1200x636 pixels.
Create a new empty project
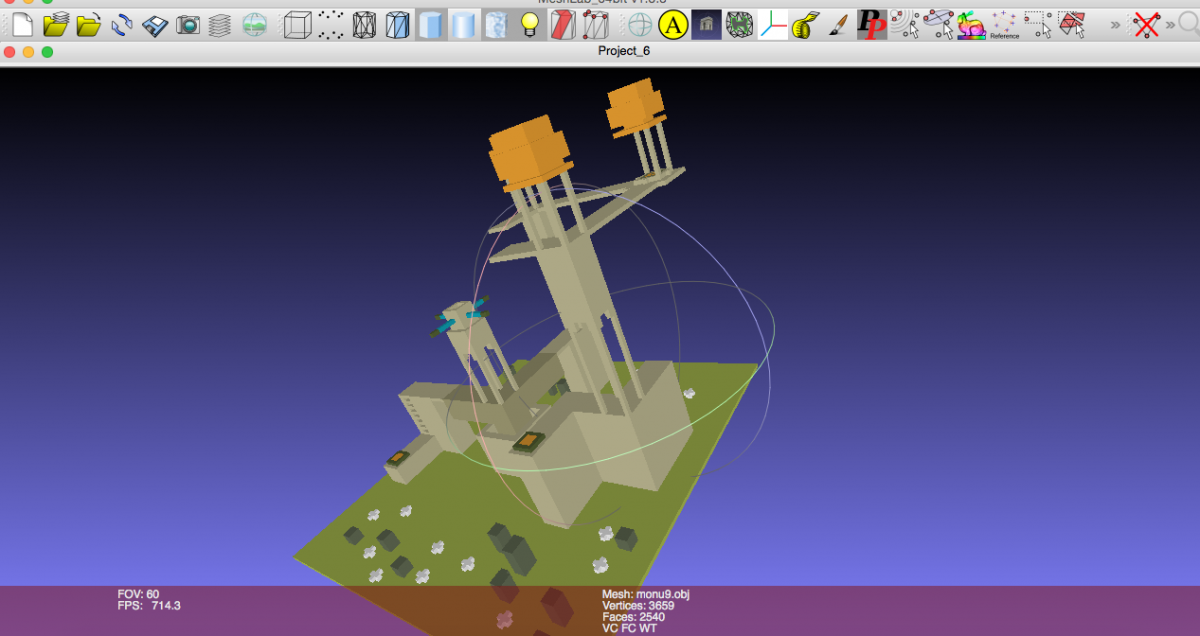20,23
